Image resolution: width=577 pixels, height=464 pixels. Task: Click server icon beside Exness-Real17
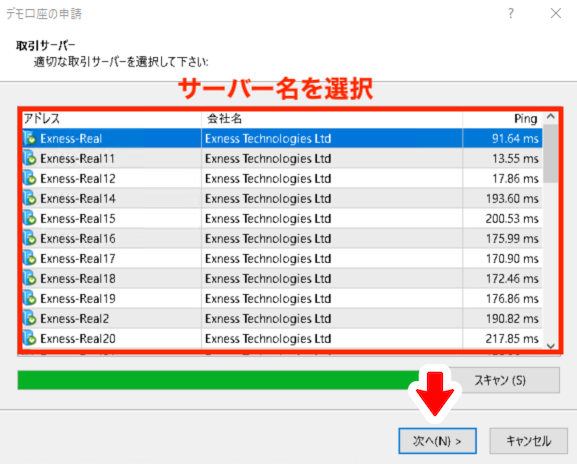pos(29,258)
